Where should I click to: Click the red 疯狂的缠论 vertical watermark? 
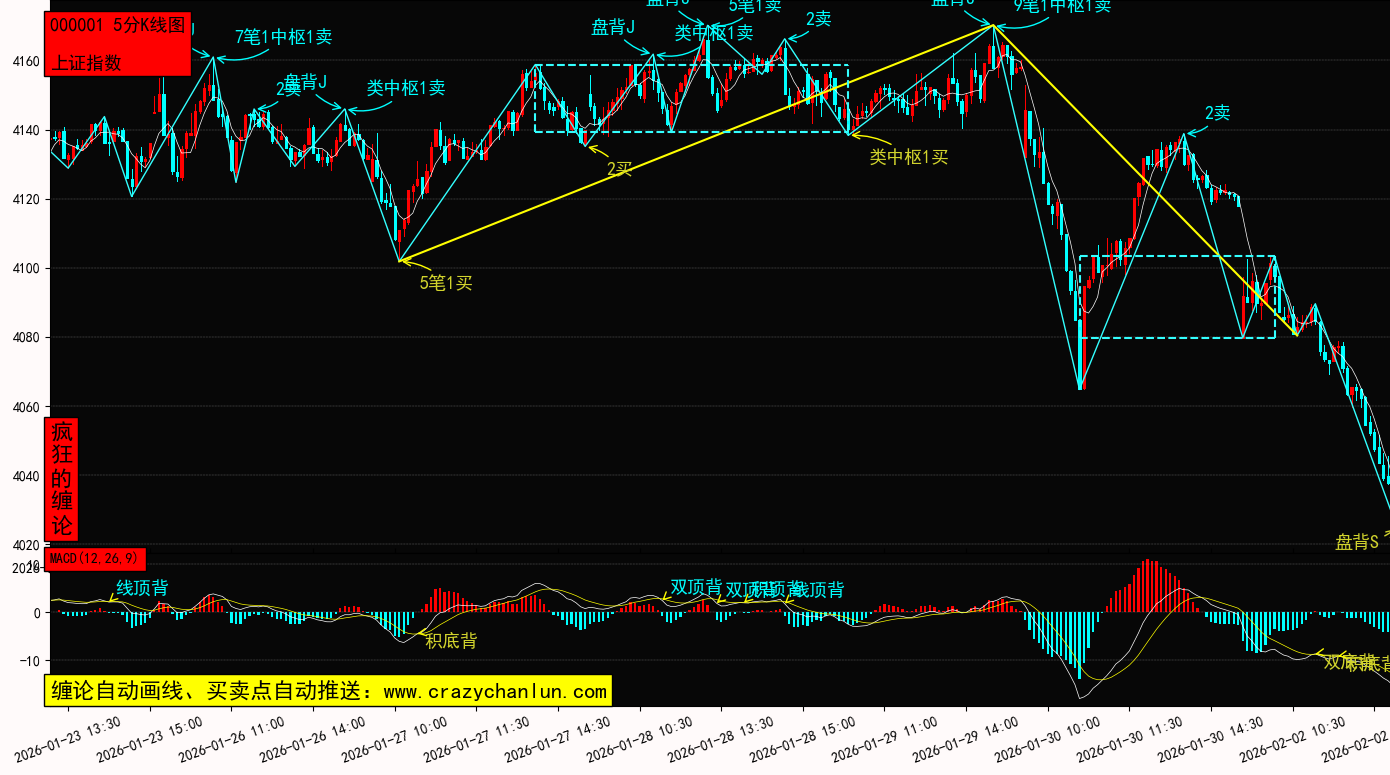62,479
